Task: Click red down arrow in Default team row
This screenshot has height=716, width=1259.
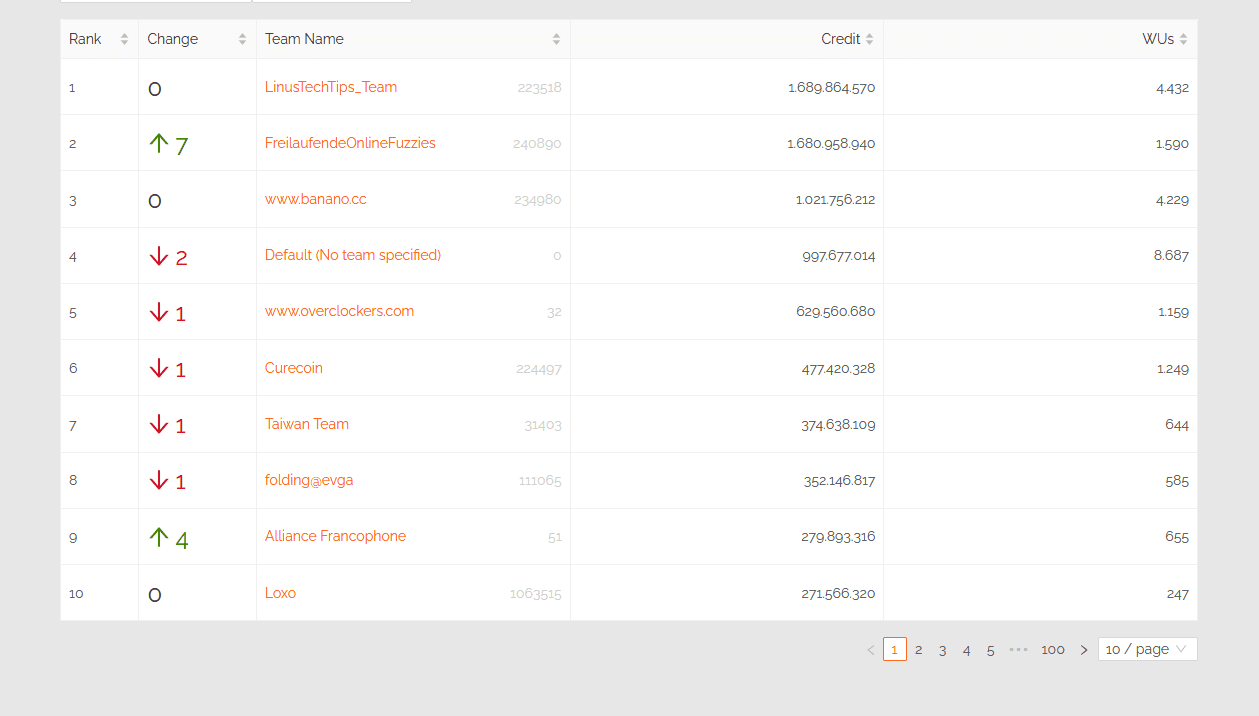Action: click(x=158, y=256)
